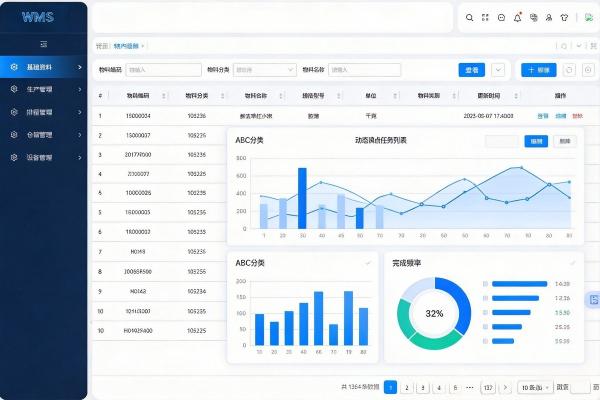The height and width of the screenshot is (400, 600).
Task: Toggle fullscreen with the expand icon
Action: coord(486,17)
